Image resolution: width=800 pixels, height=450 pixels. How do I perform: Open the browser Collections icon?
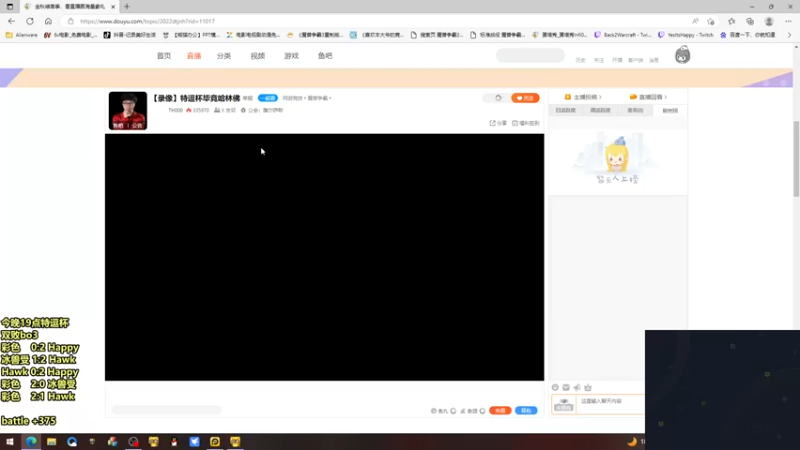point(750,21)
